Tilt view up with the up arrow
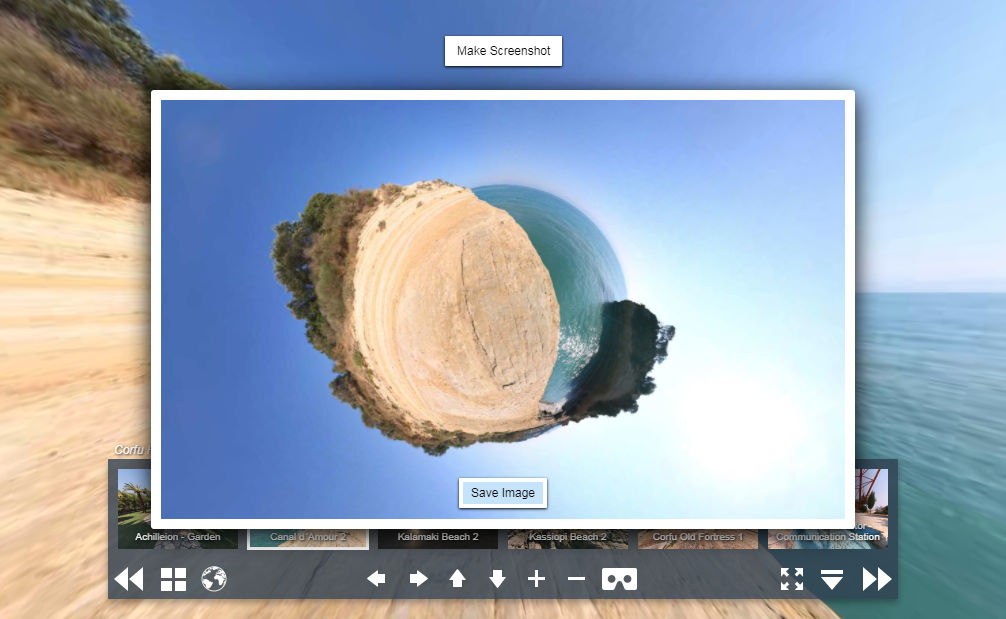1006x619 pixels. 457,579
